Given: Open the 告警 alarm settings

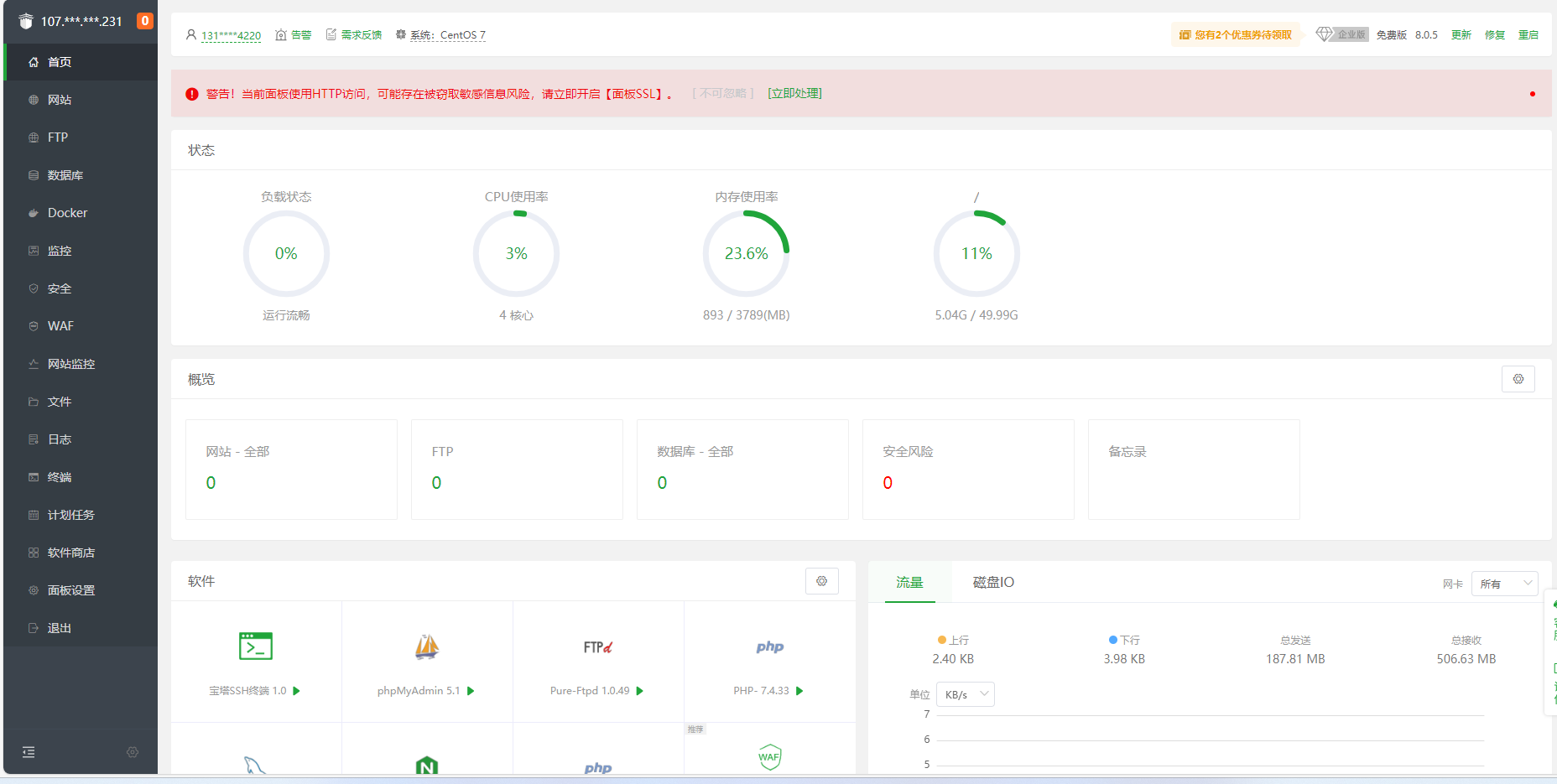Looking at the screenshot, I should [x=294, y=35].
